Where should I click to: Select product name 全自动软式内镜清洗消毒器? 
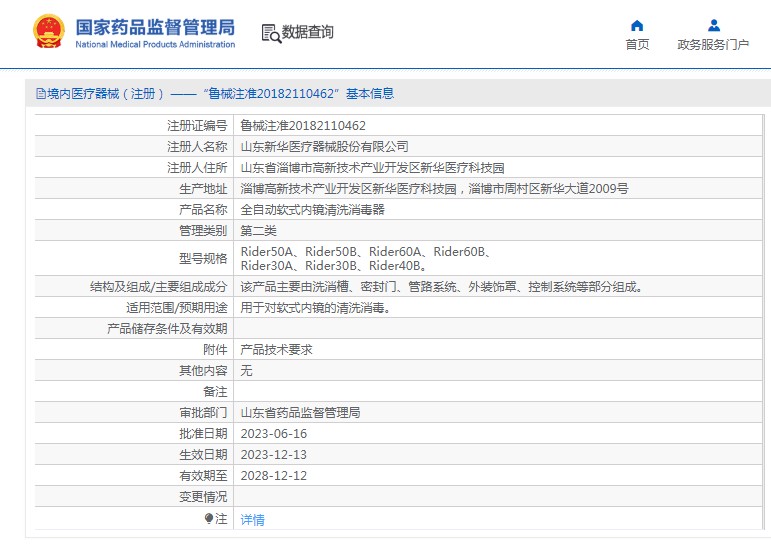[312, 210]
